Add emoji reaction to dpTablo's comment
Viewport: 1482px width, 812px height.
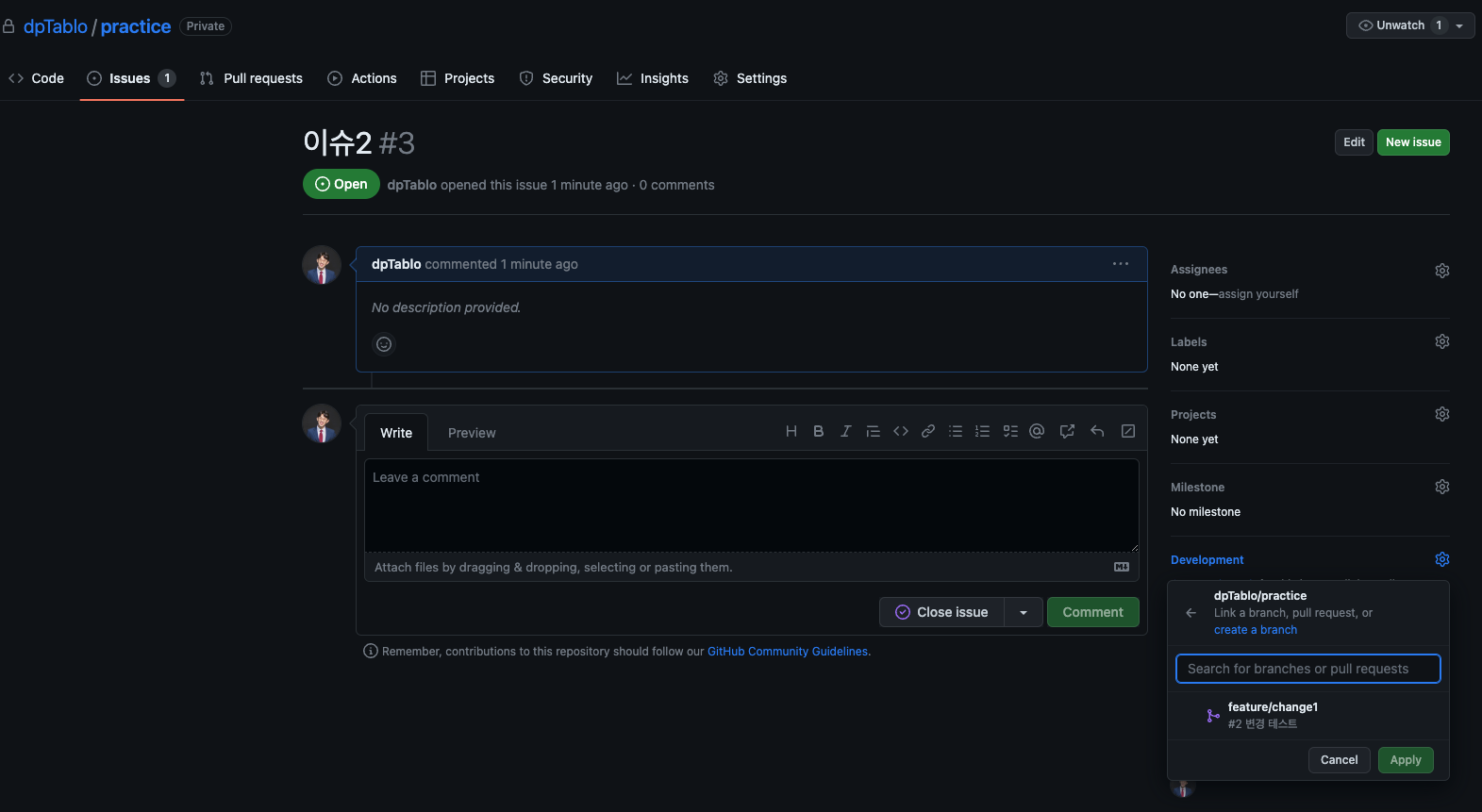click(384, 344)
